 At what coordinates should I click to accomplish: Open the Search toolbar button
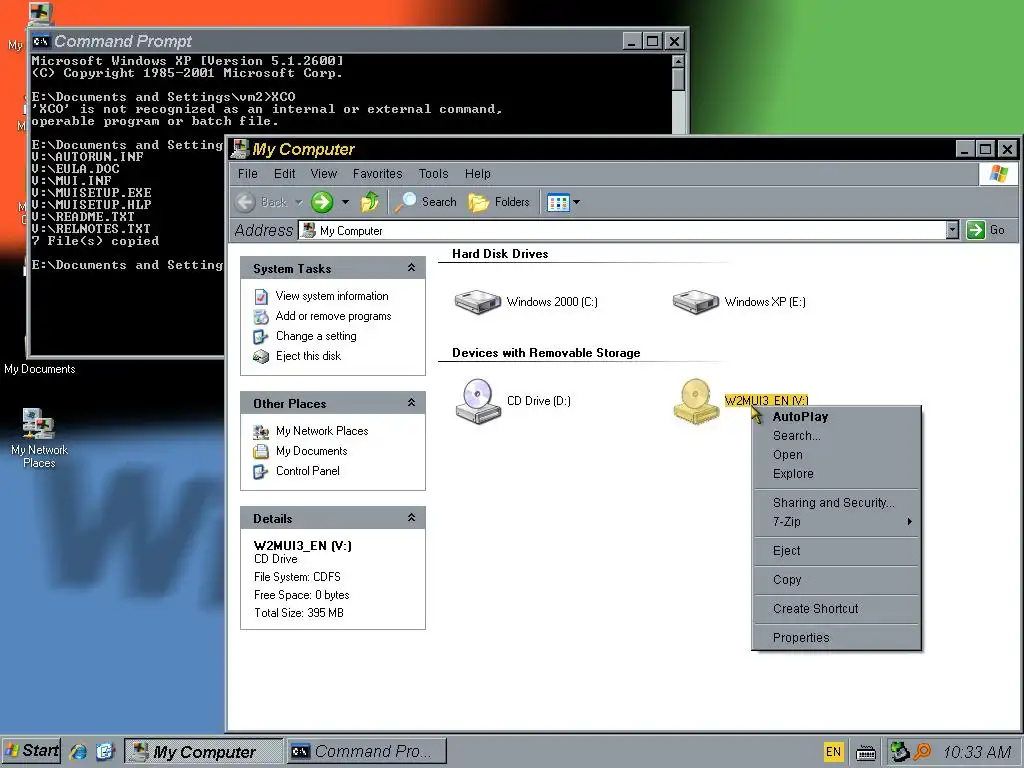426,202
